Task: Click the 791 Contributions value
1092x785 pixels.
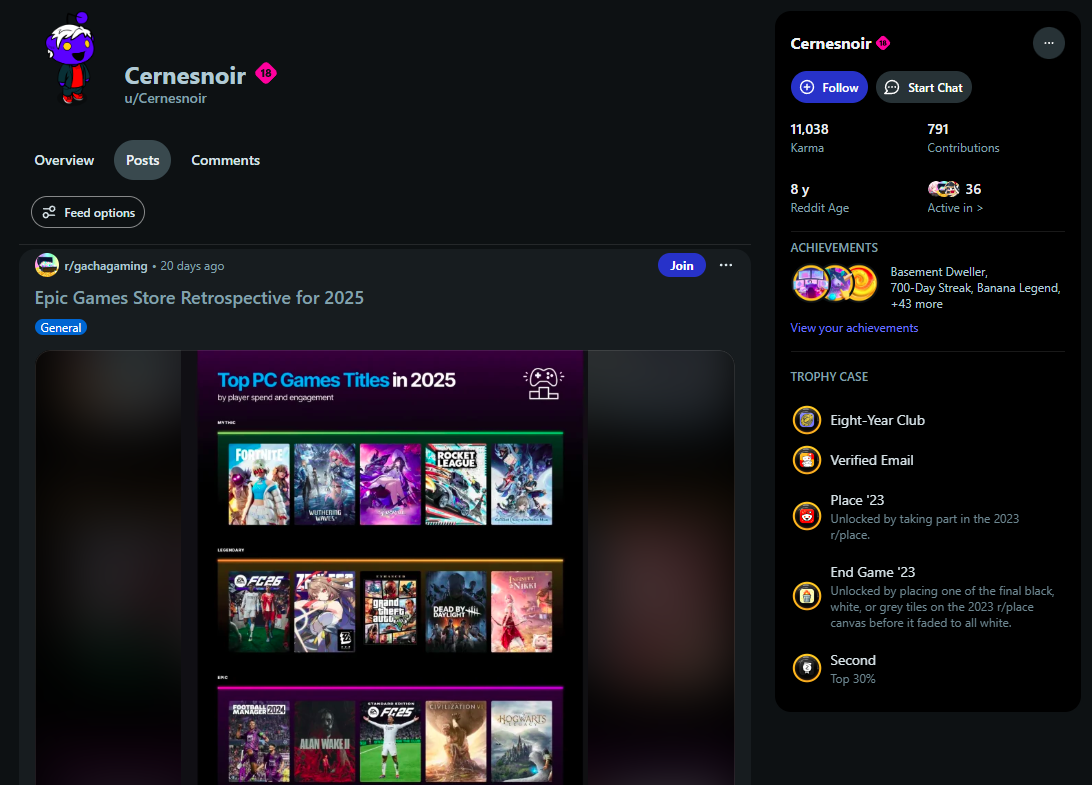Action: click(937, 130)
